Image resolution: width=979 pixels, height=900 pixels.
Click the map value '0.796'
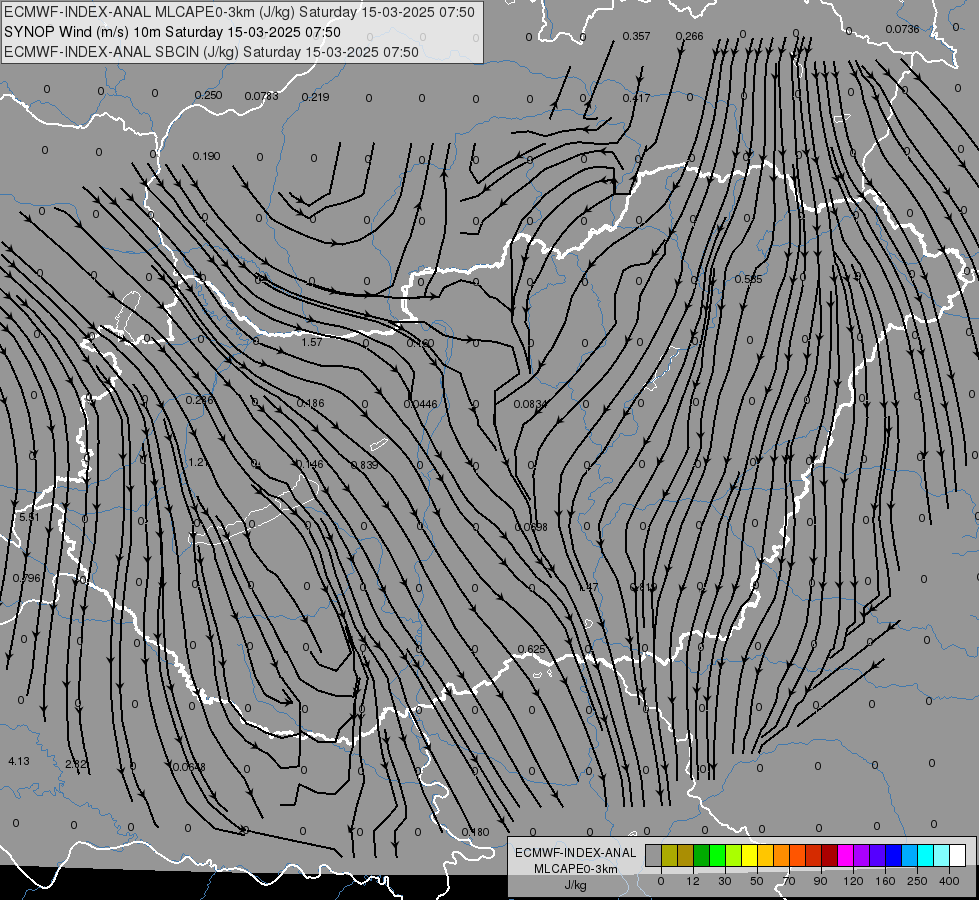click(27, 578)
